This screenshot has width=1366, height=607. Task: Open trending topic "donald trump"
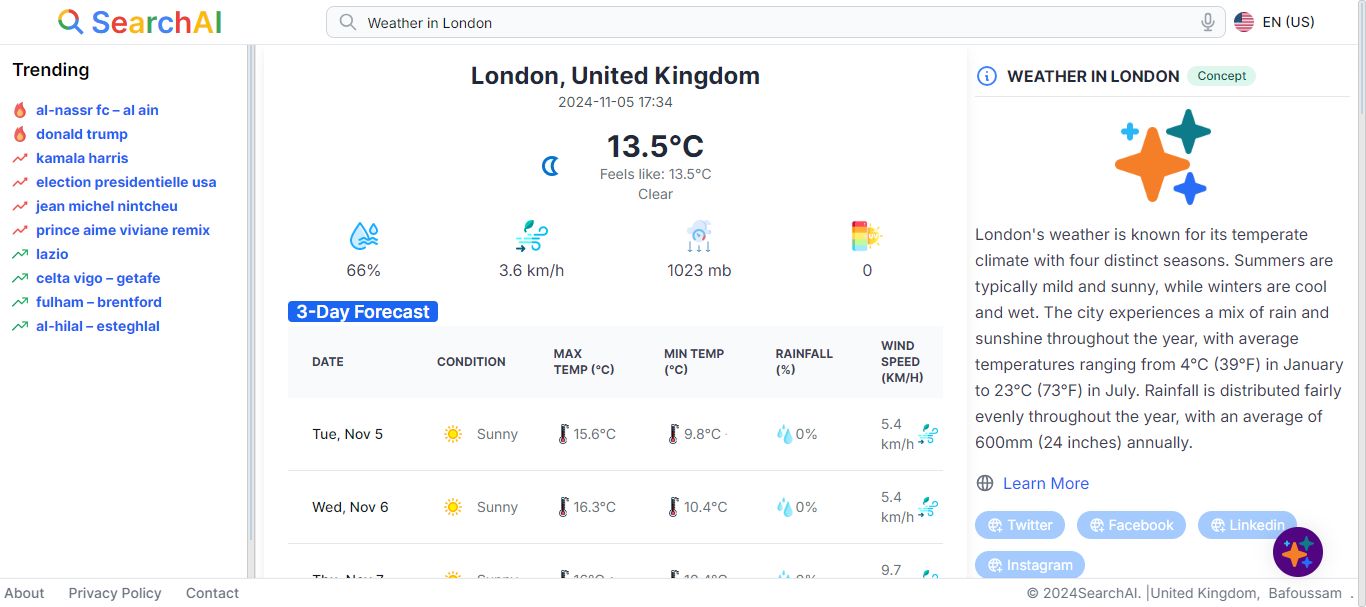[x=82, y=134]
